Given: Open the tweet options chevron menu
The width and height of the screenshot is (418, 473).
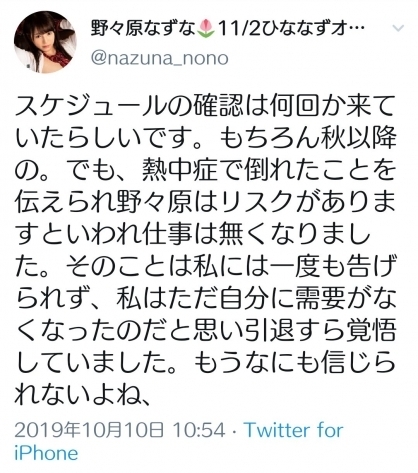Looking at the screenshot, I should coord(398,29).
